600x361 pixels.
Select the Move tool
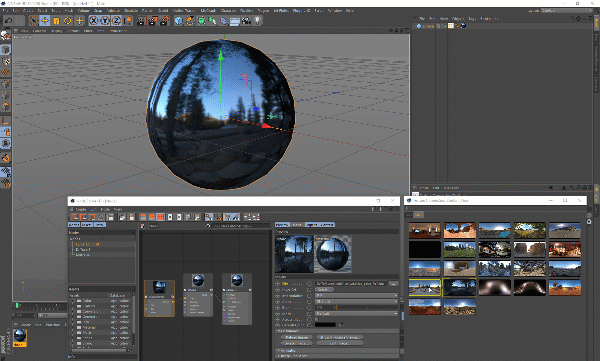45,21
